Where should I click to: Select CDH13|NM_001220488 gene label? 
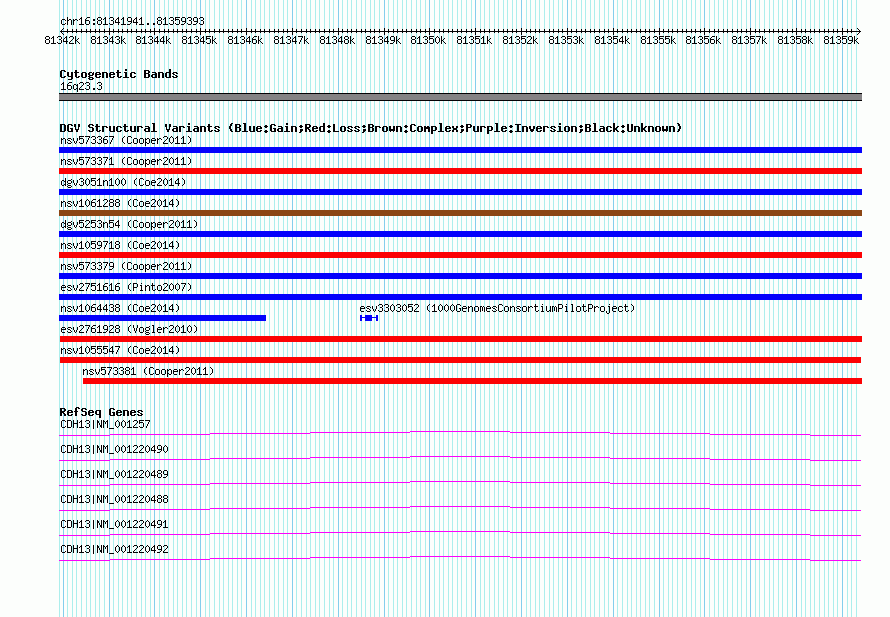click(x=115, y=499)
